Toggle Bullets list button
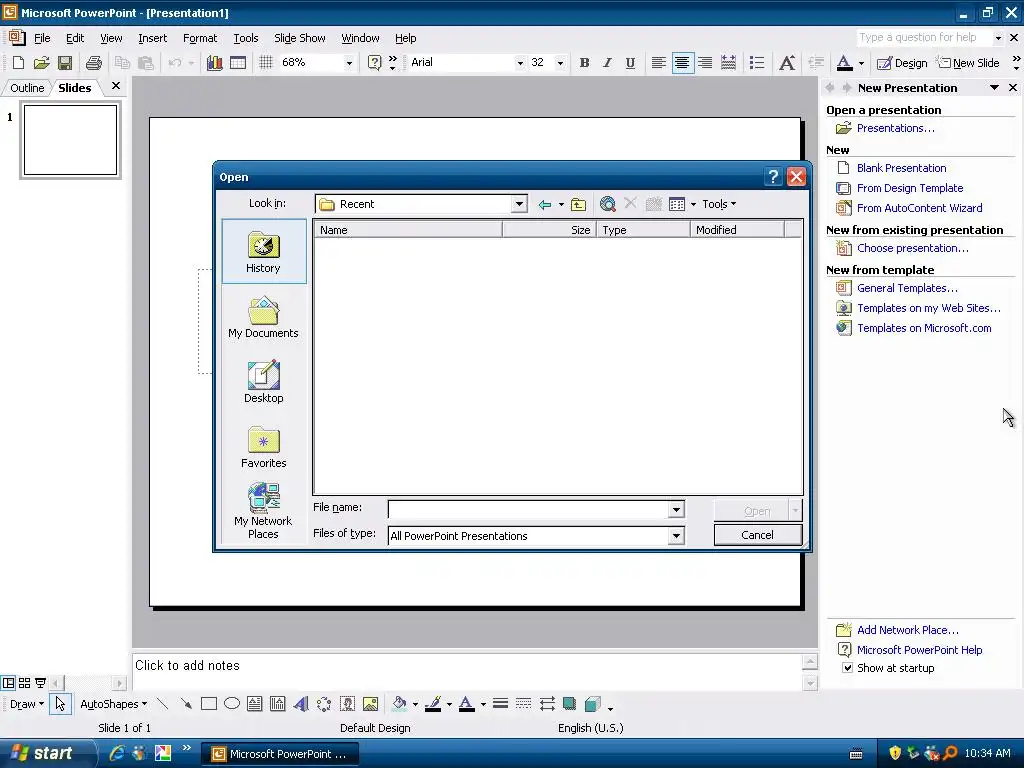The width and height of the screenshot is (1024, 768). [x=757, y=63]
